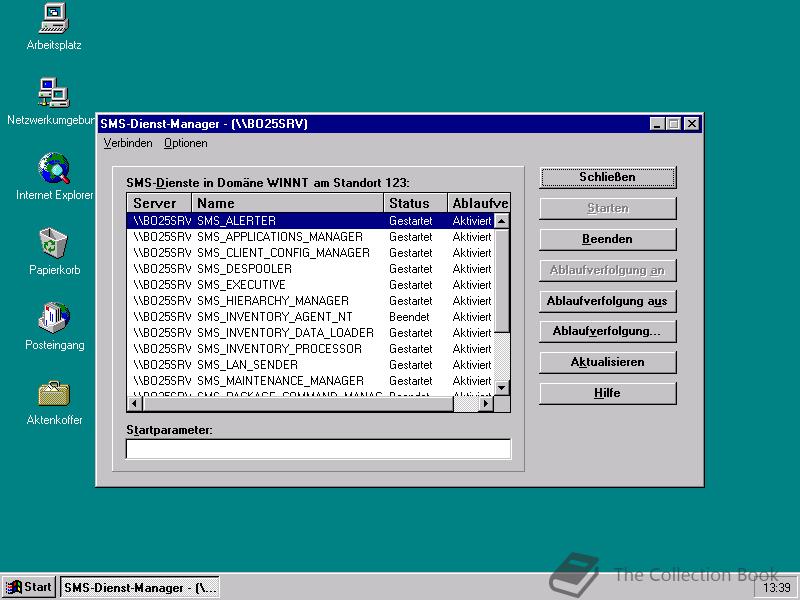Click the Name column header
The width and height of the screenshot is (800, 600).
287,203
